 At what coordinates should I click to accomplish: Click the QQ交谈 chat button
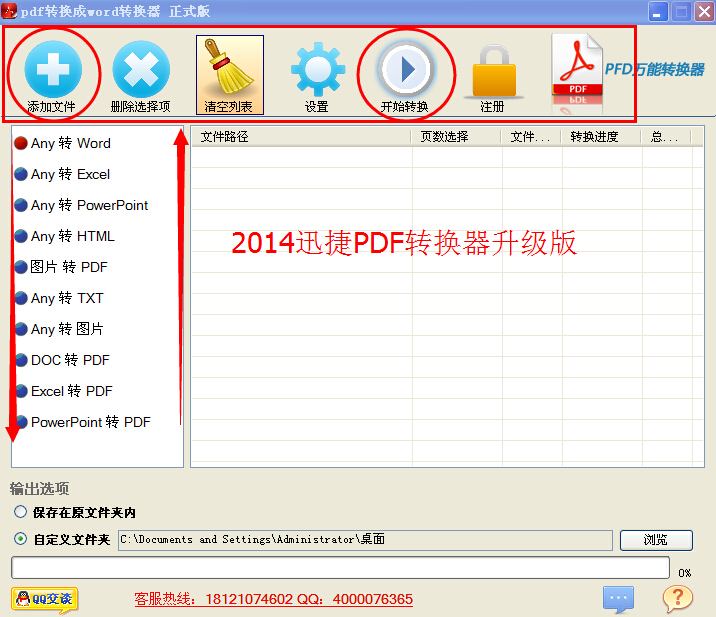pyautogui.click(x=45, y=599)
